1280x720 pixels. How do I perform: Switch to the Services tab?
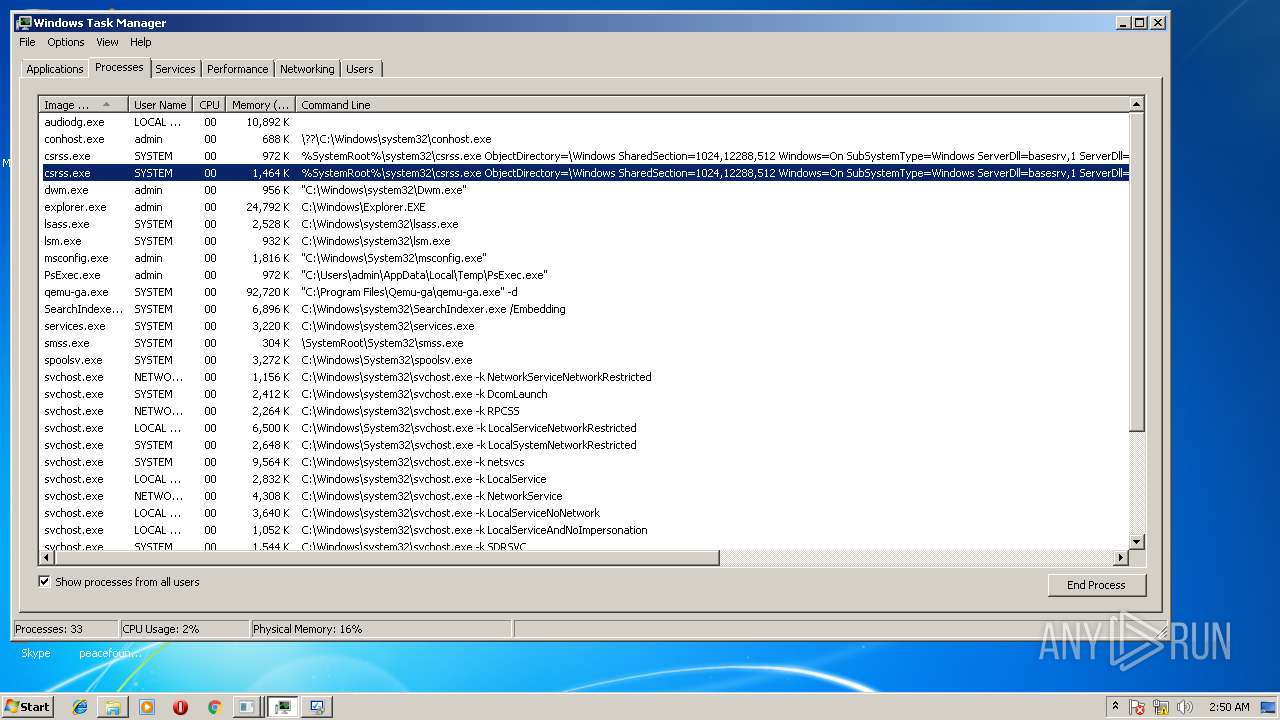click(x=175, y=69)
